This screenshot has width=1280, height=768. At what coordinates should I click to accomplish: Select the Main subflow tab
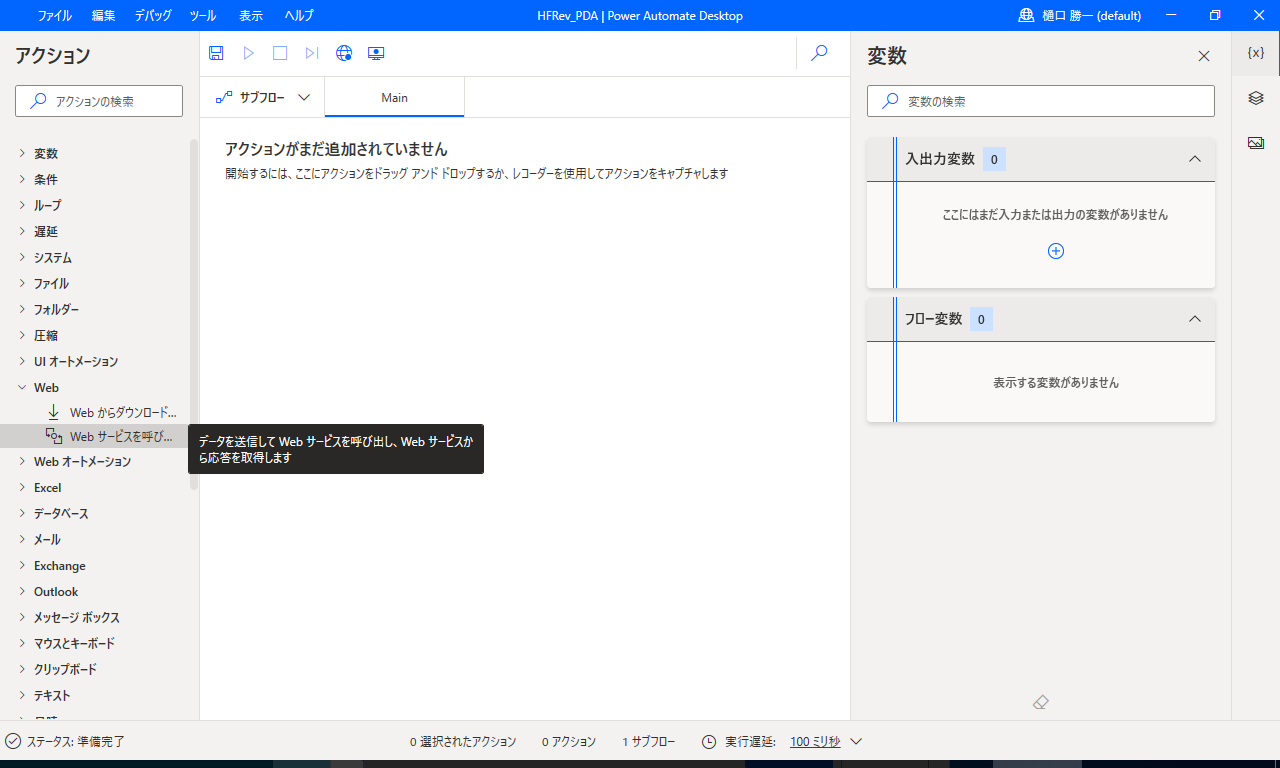(x=394, y=98)
